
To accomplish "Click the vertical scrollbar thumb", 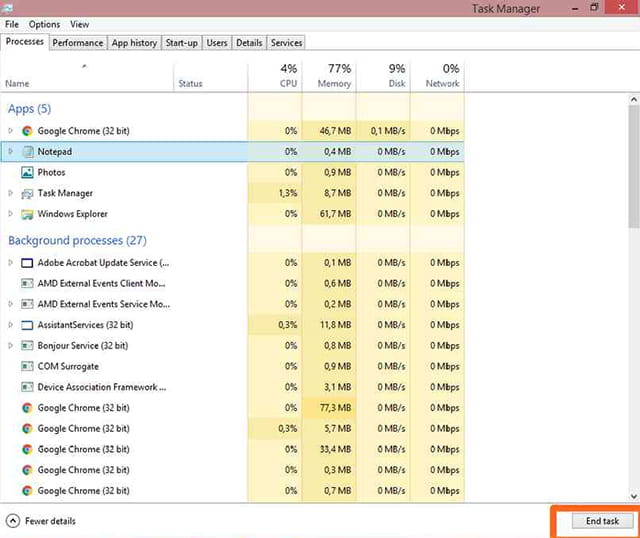I will tap(634, 166).
